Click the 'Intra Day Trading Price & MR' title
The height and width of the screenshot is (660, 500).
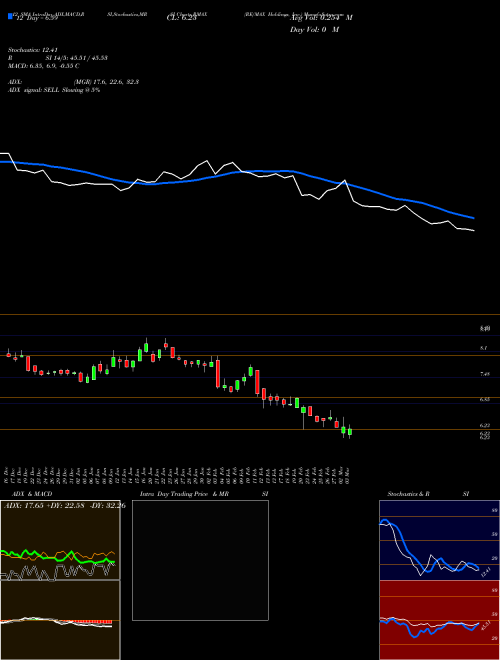point(184,494)
